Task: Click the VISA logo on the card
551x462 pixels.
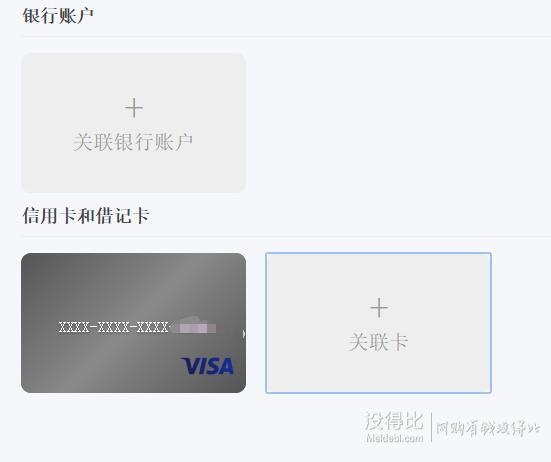Action: pyautogui.click(x=207, y=366)
